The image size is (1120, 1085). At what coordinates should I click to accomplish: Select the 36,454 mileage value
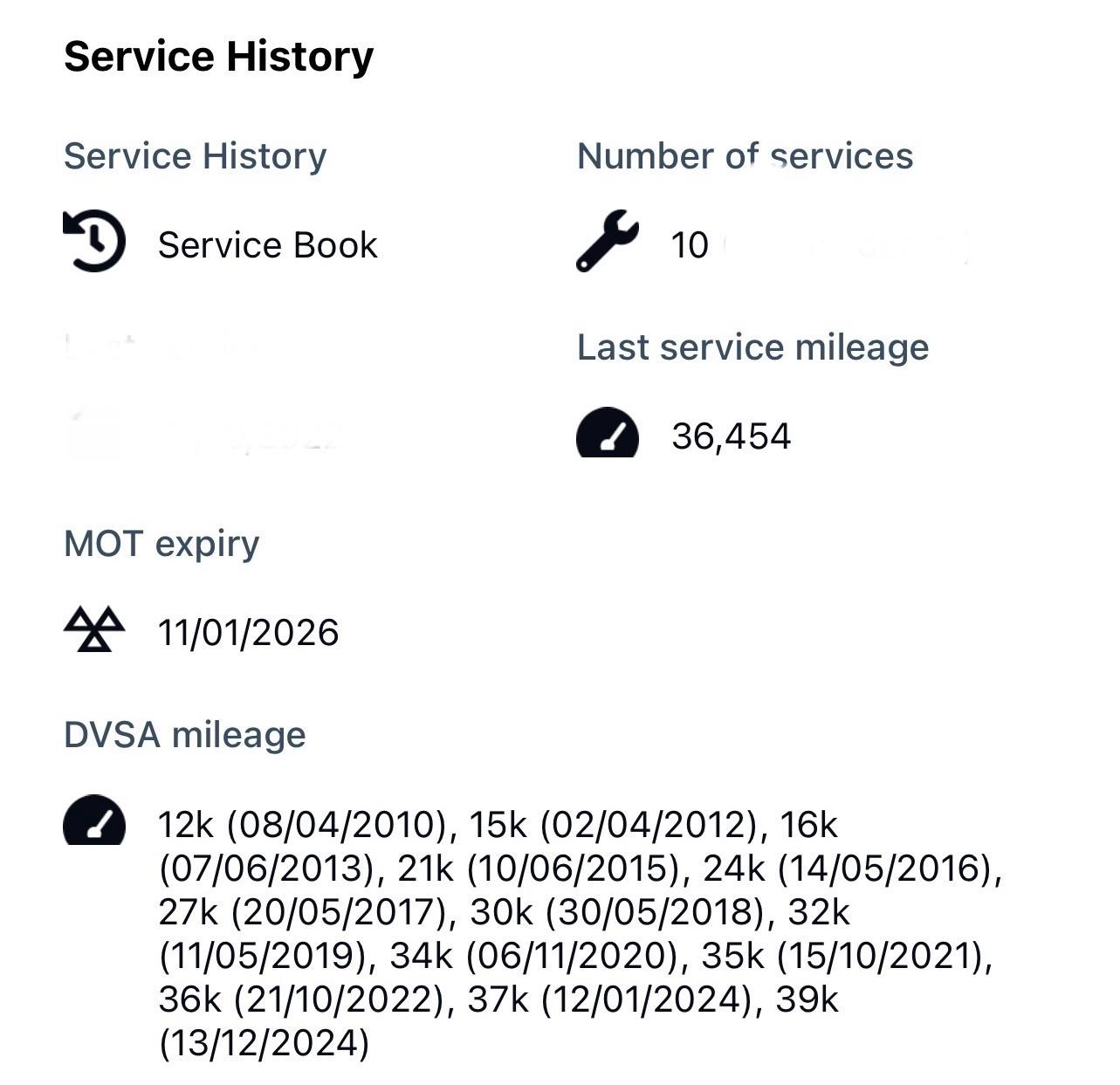pyautogui.click(x=731, y=436)
